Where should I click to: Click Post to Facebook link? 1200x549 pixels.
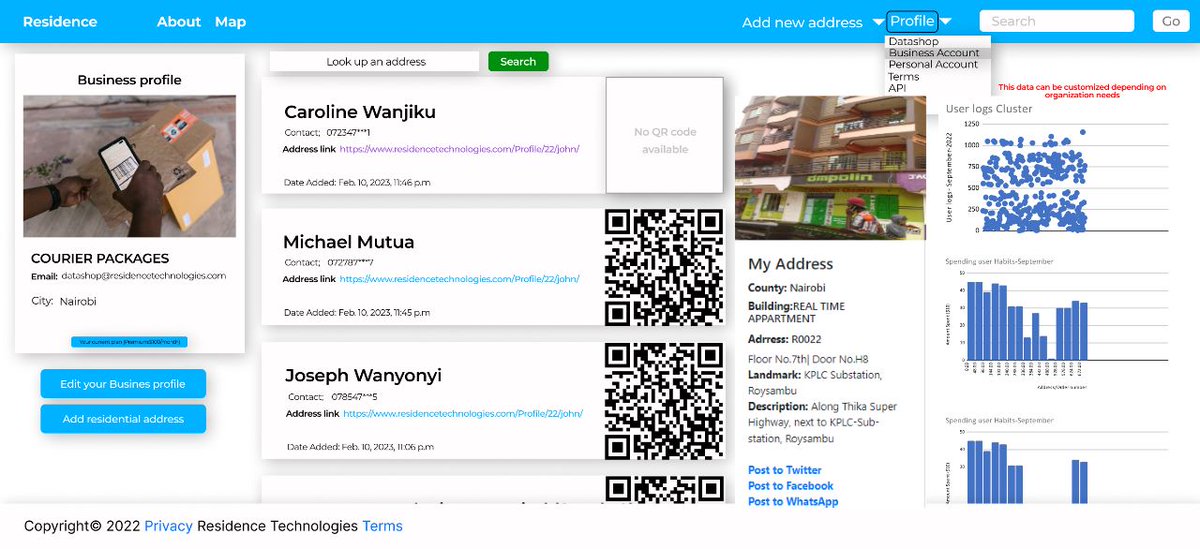(790, 486)
